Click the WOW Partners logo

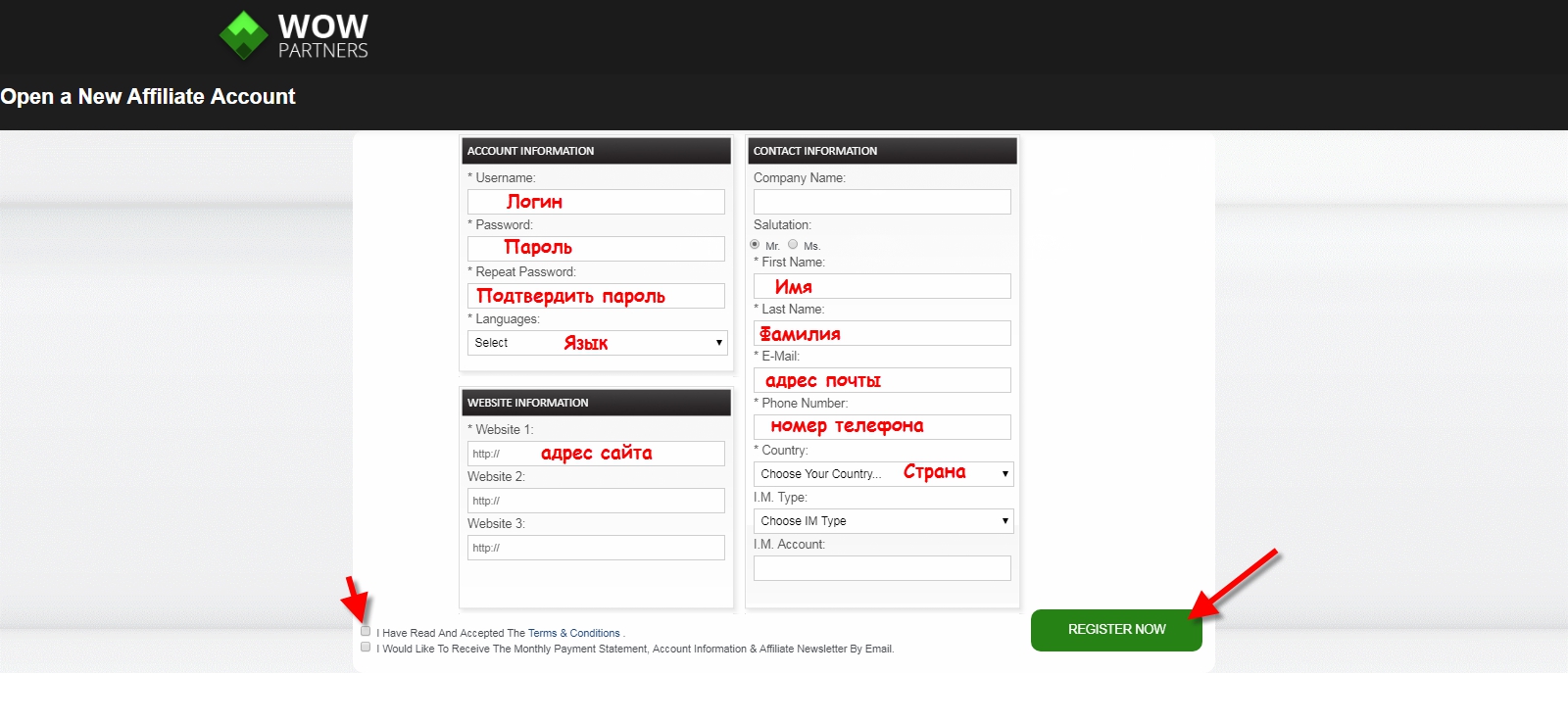(294, 35)
